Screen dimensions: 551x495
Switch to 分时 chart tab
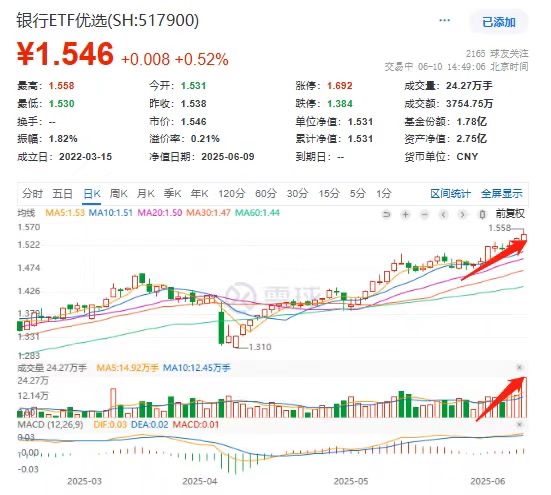click(x=32, y=193)
